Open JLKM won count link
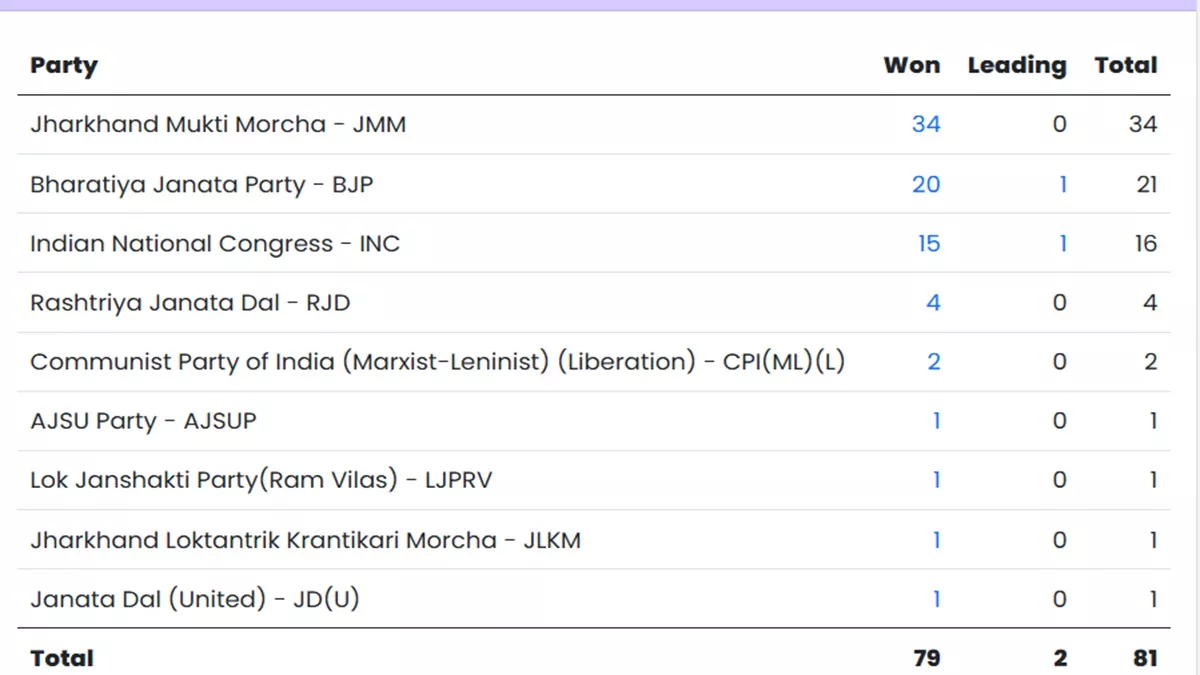1200x675 pixels. coord(936,540)
